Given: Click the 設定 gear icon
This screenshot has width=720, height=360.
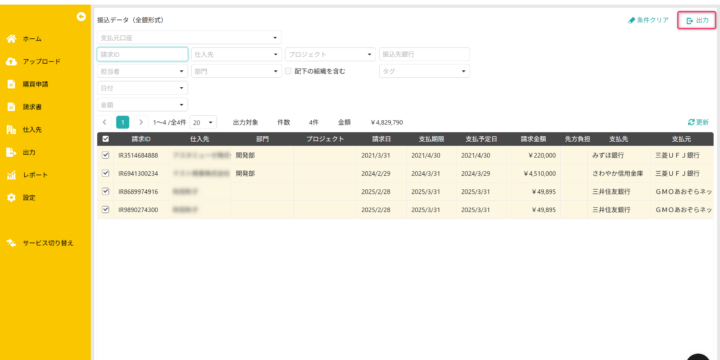Looking at the screenshot, I should click(11, 198).
